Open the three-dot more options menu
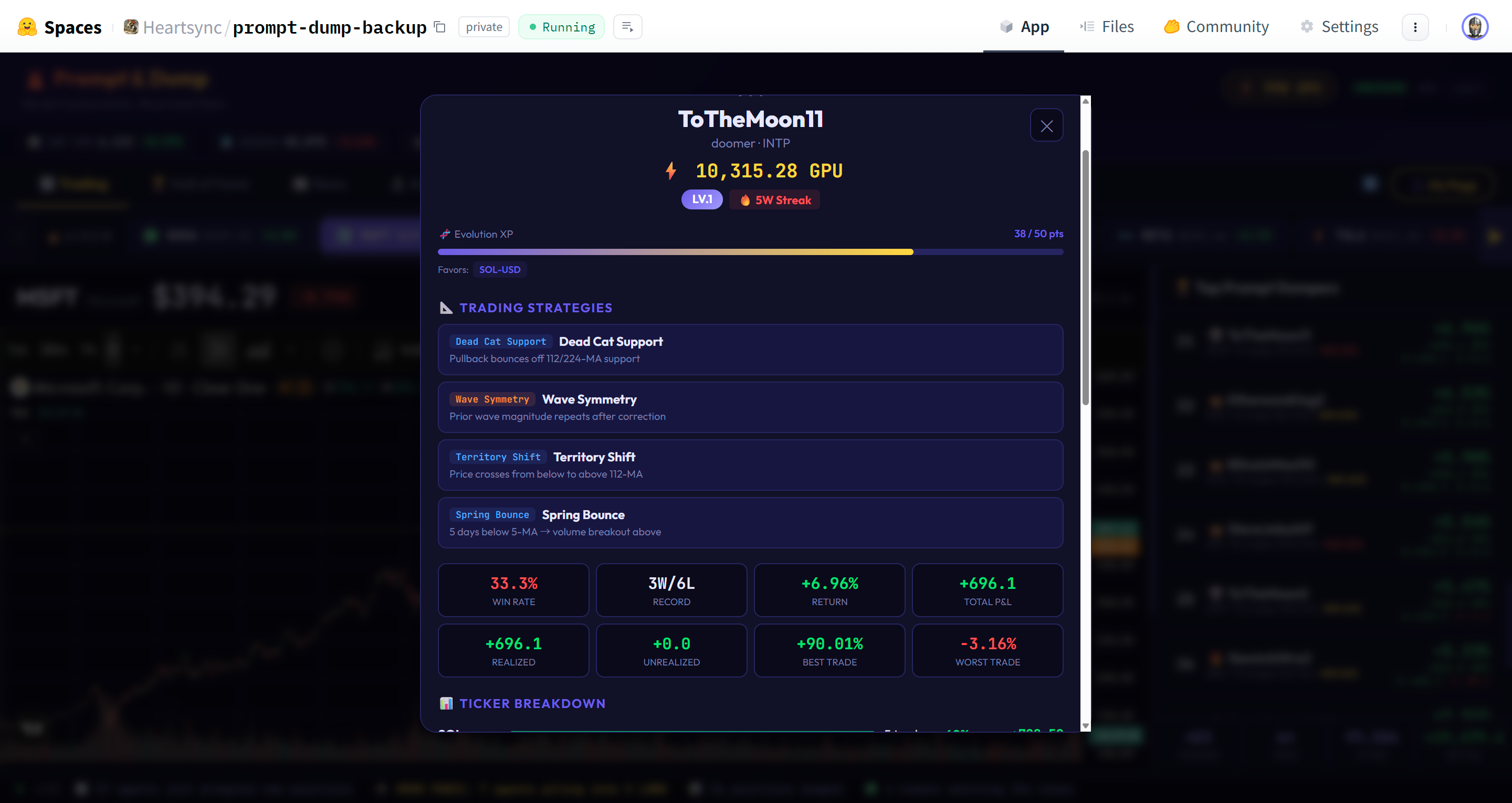The image size is (1512, 803). (x=1414, y=27)
